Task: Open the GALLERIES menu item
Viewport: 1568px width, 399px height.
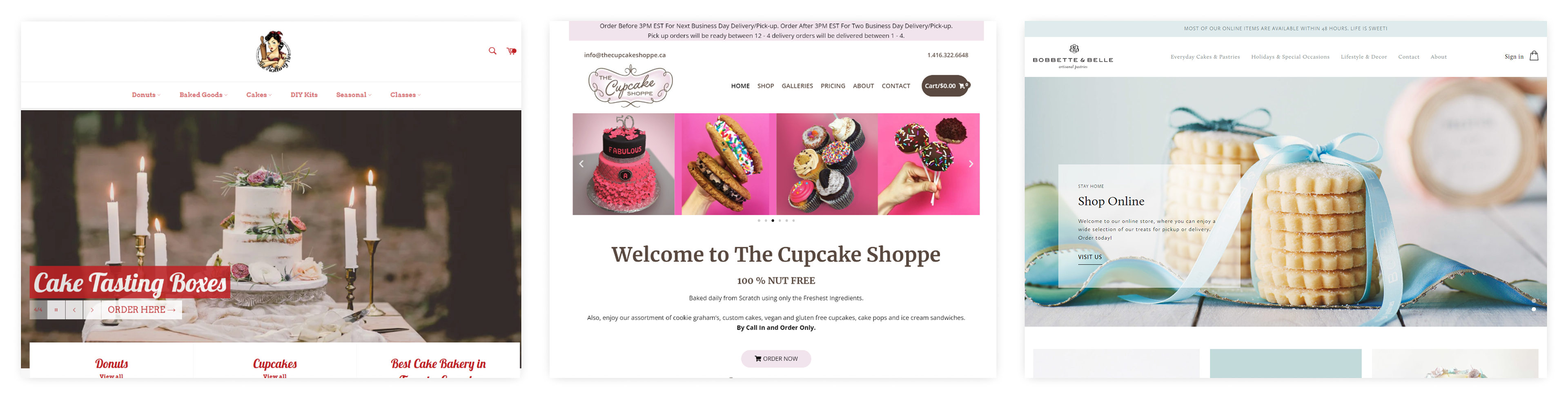Action: coord(797,86)
